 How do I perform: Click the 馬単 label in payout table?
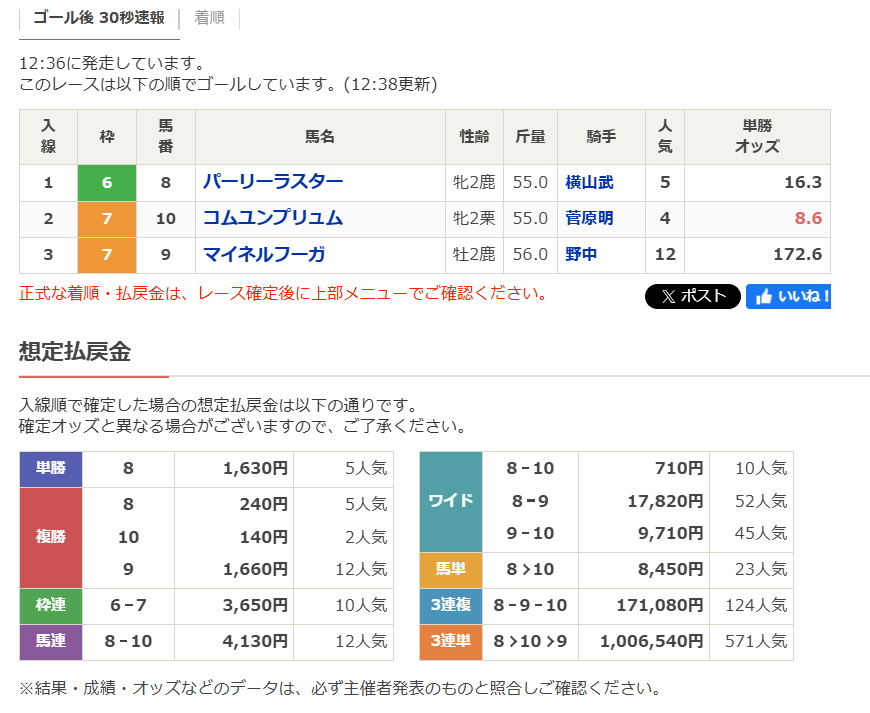(451, 569)
